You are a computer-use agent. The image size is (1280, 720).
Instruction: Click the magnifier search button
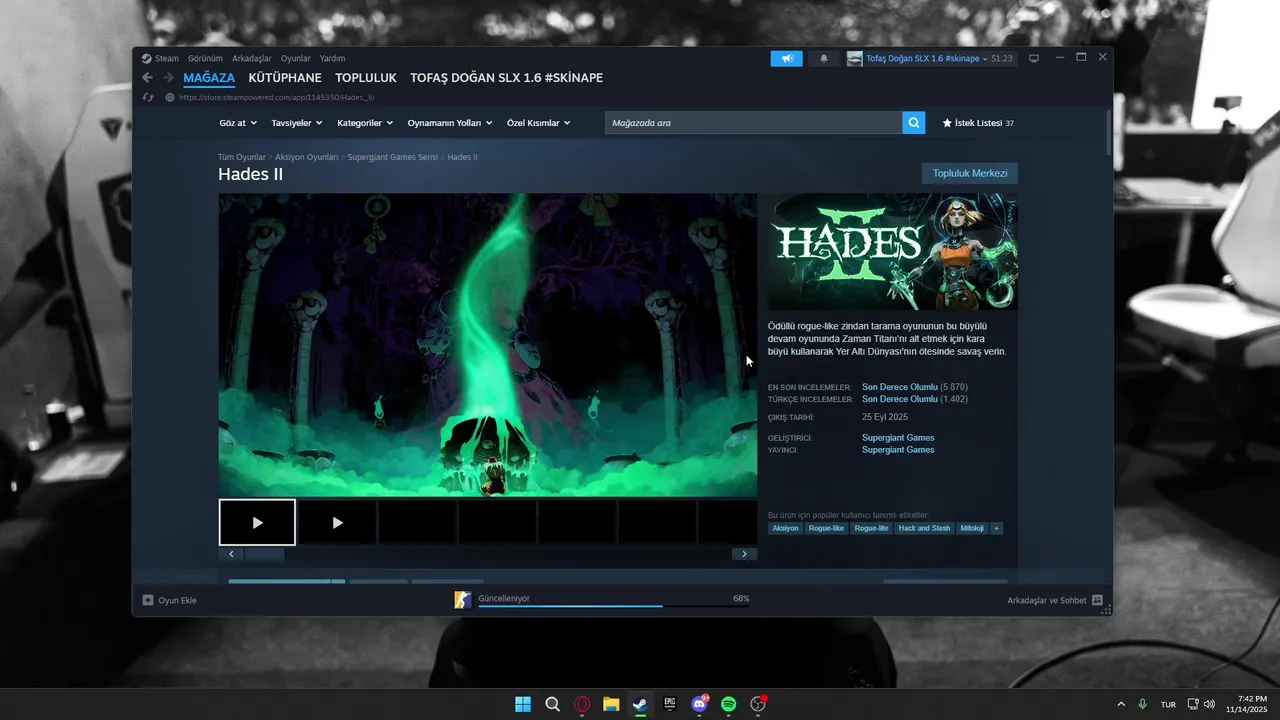pos(913,123)
